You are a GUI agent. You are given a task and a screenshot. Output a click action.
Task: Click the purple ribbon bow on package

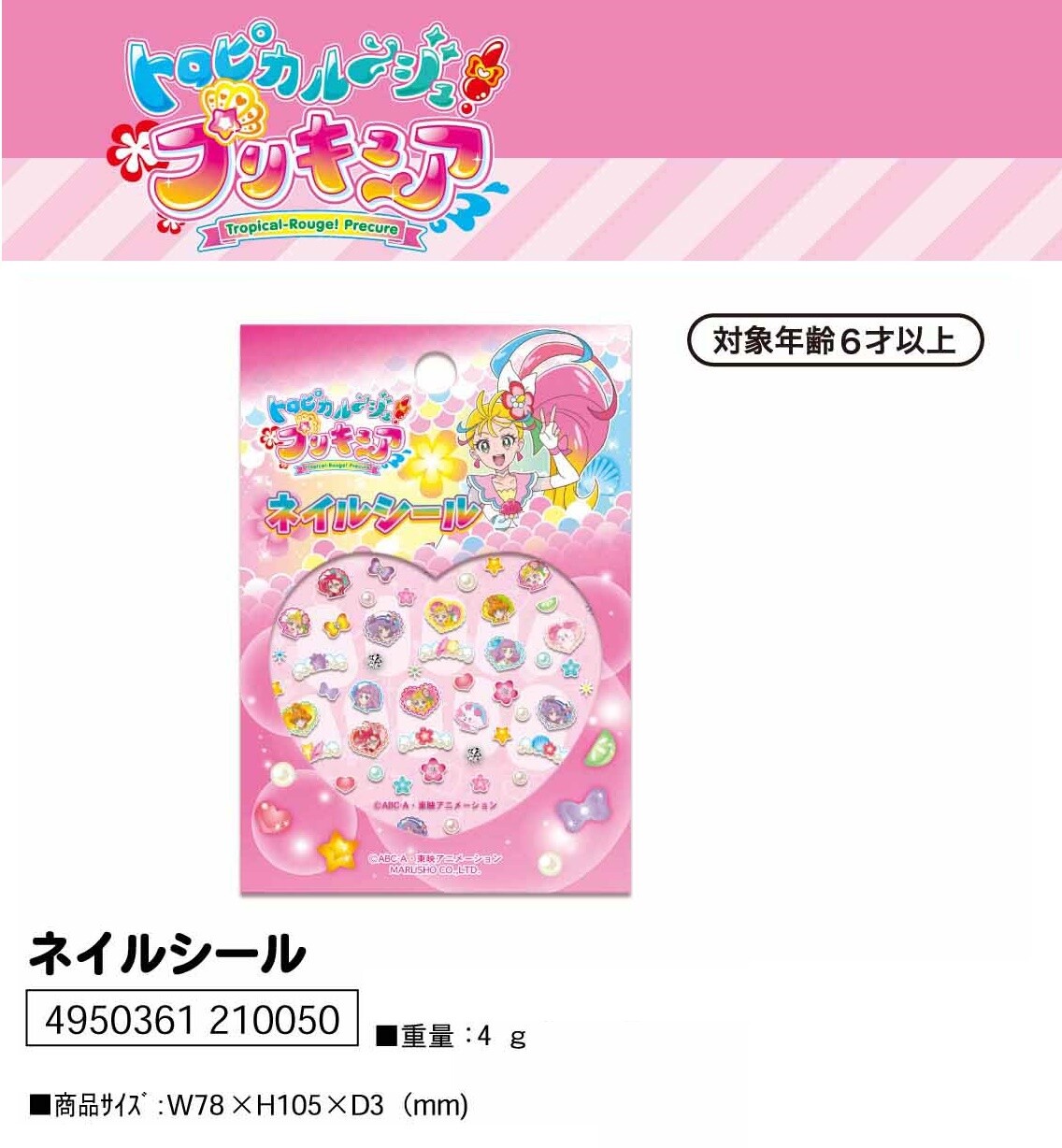(581, 811)
